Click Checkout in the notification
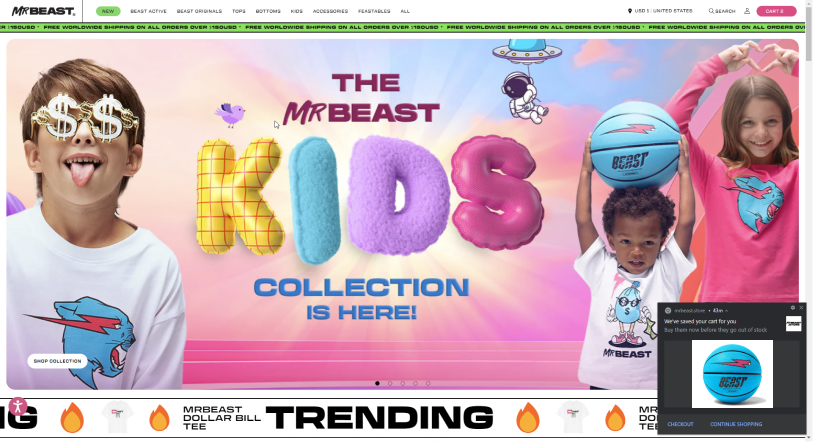The height and width of the screenshot is (442, 813). click(680, 425)
